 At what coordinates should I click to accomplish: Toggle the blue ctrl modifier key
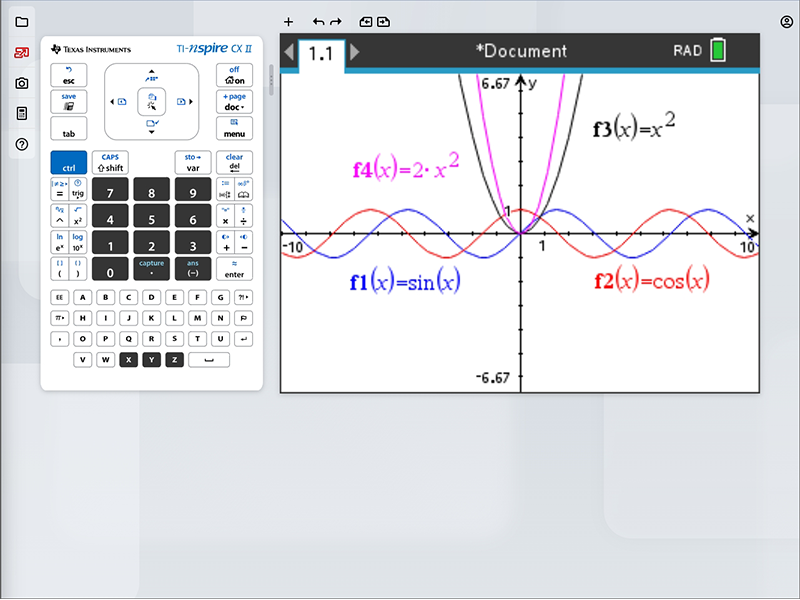tap(69, 163)
